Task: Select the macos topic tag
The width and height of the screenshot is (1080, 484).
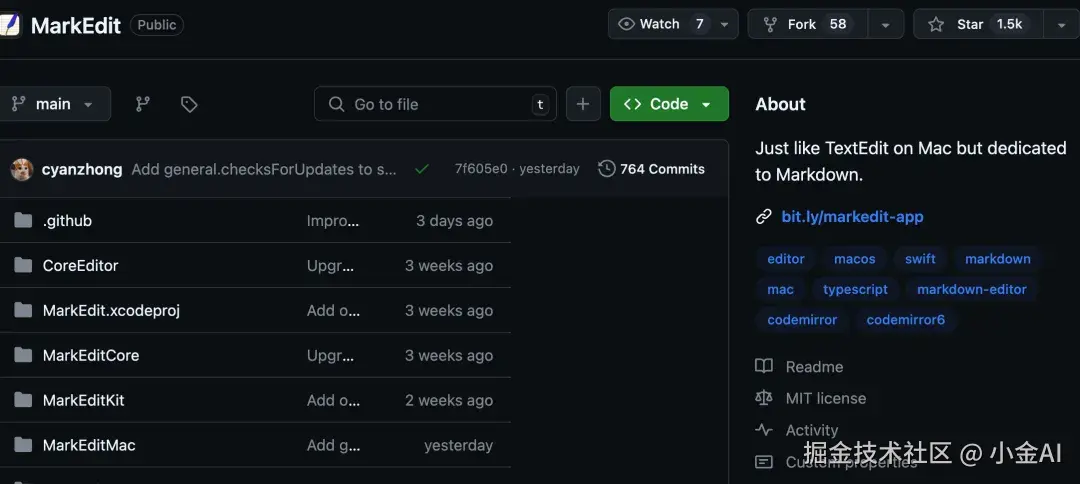Action: [855, 259]
